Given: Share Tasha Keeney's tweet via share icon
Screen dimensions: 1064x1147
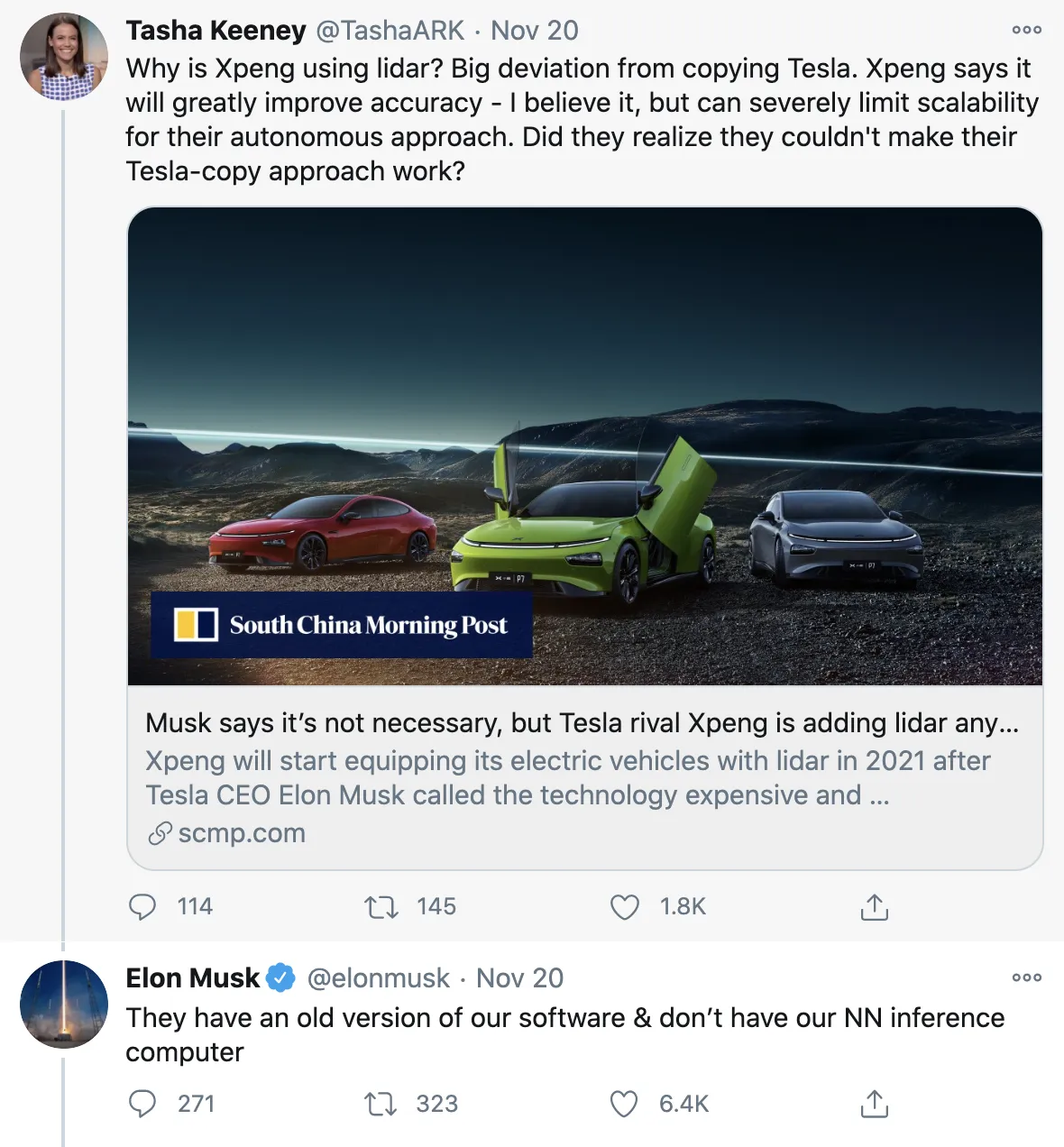Looking at the screenshot, I should (x=874, y=906).
